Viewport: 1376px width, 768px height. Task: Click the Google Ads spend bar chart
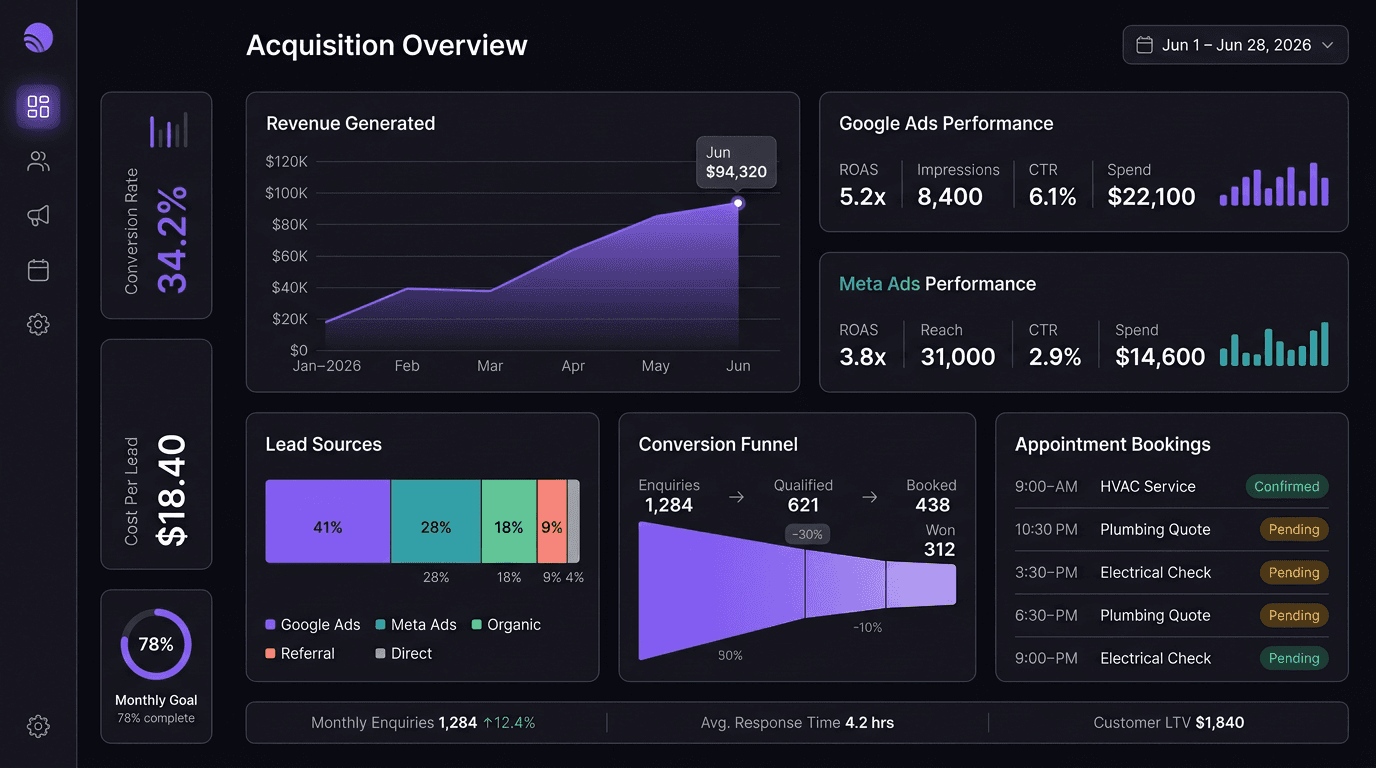tap(1274, 185)
